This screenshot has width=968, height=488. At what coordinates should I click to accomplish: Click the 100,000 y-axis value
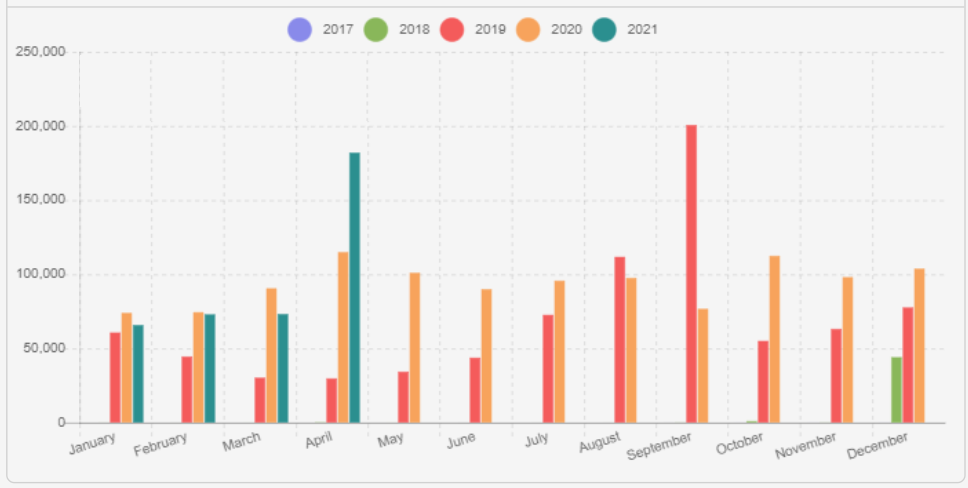tap(39, 275)
